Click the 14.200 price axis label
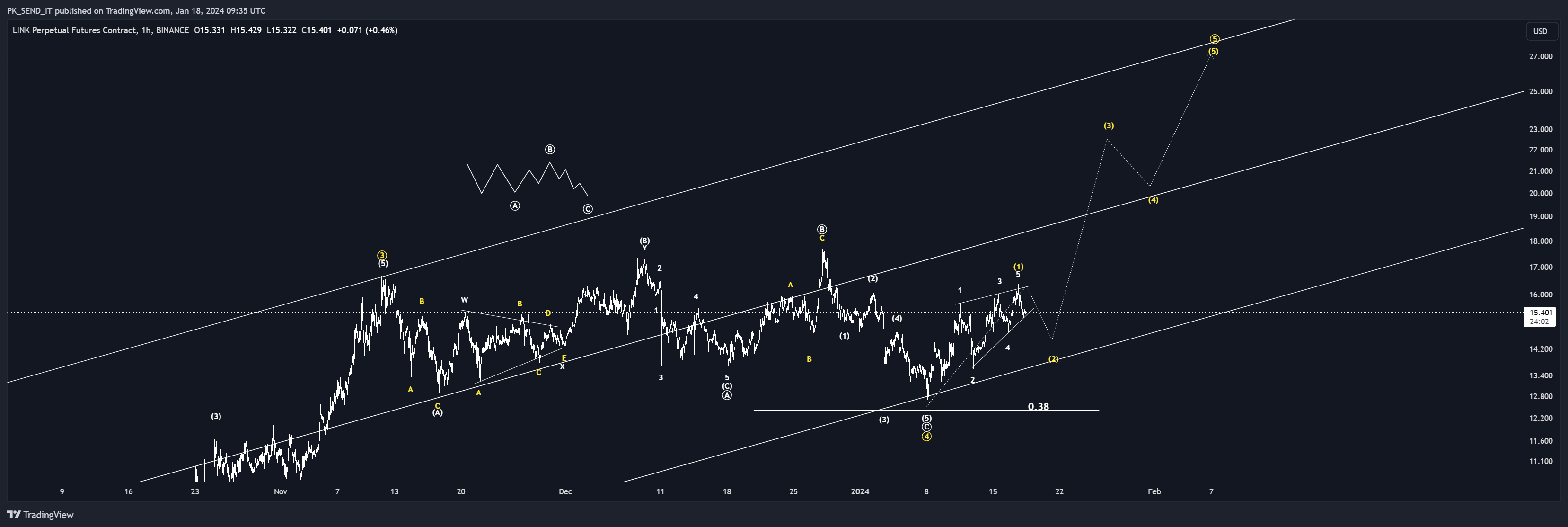The width and height of the screenshot is (1568, 527). [1541, 349]
